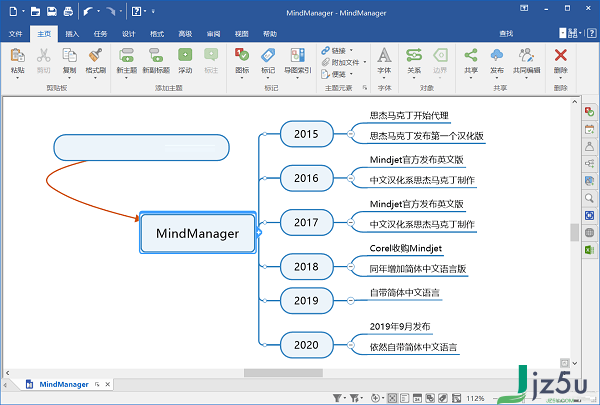Select subtopic 'Corel收购Mindjet'
This screenshot has height=405, width=600.
tap(406, 248)
